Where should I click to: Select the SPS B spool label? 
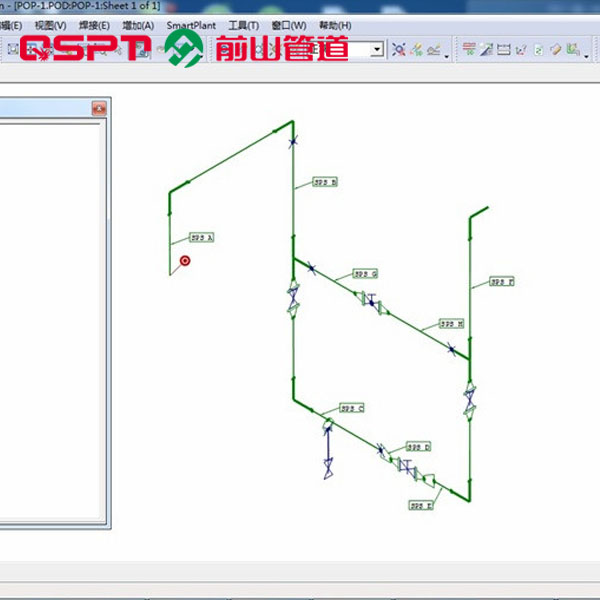(x=325, y=182)
